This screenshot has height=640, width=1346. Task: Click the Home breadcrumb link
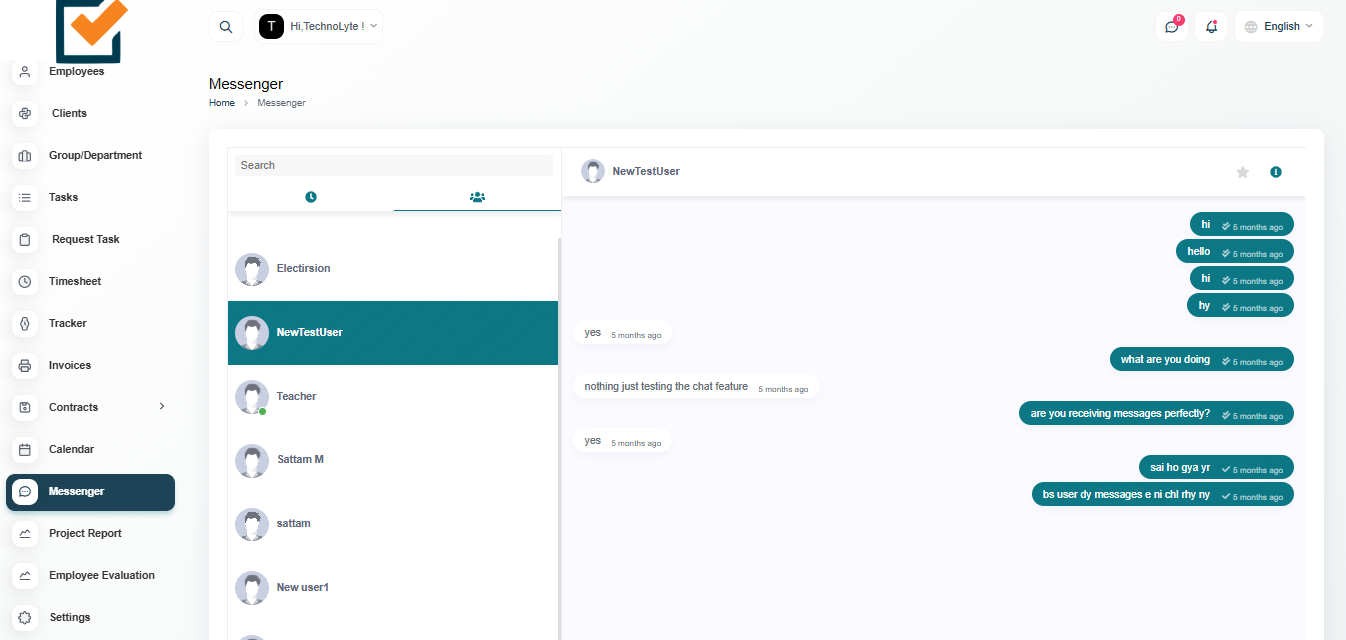(222, 103)
